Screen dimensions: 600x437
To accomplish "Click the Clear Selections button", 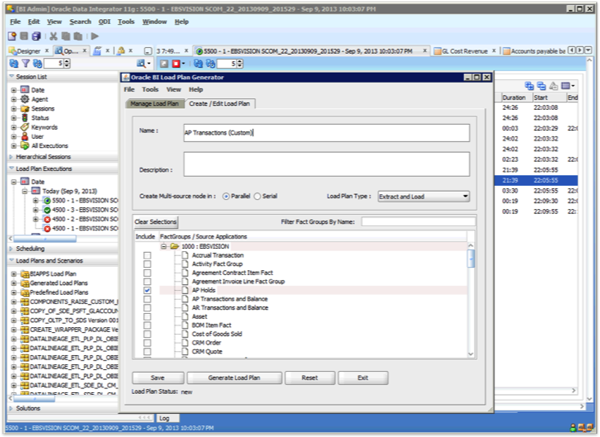I will coord(155,222).
